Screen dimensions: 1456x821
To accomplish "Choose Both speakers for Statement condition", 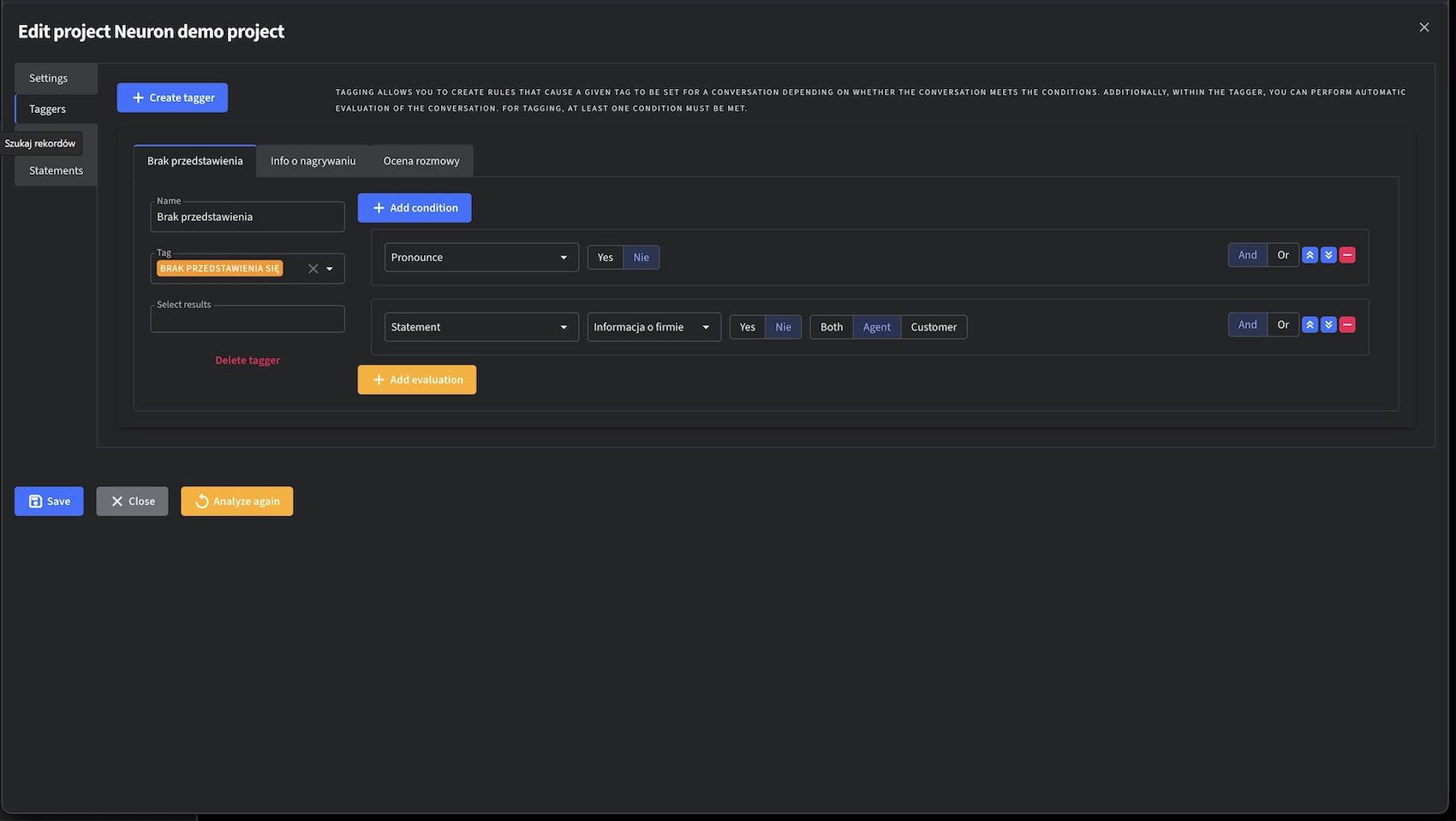I will [x=832, y=327].
